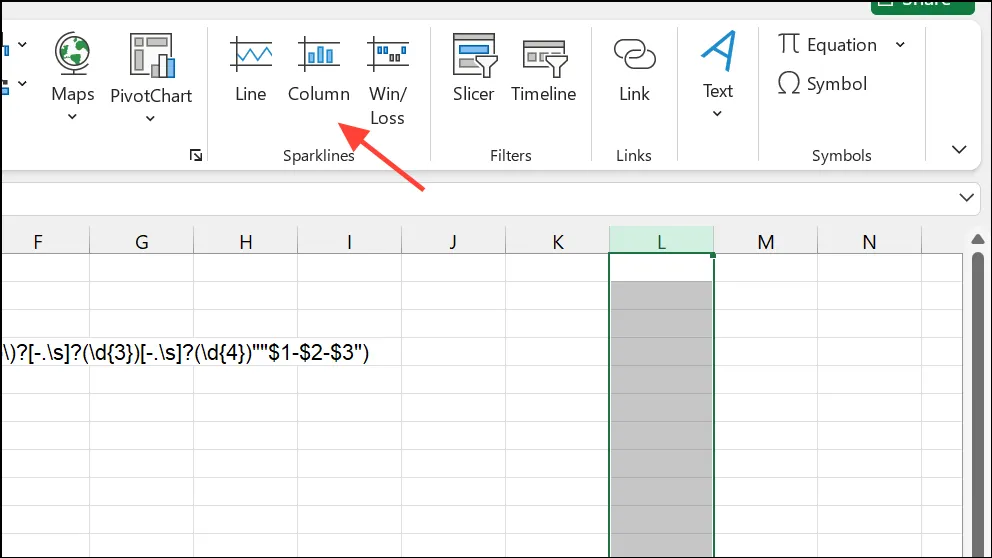Expand the Equation dropdown arrow
The image size is (992, 558).
tap(900, 45)
